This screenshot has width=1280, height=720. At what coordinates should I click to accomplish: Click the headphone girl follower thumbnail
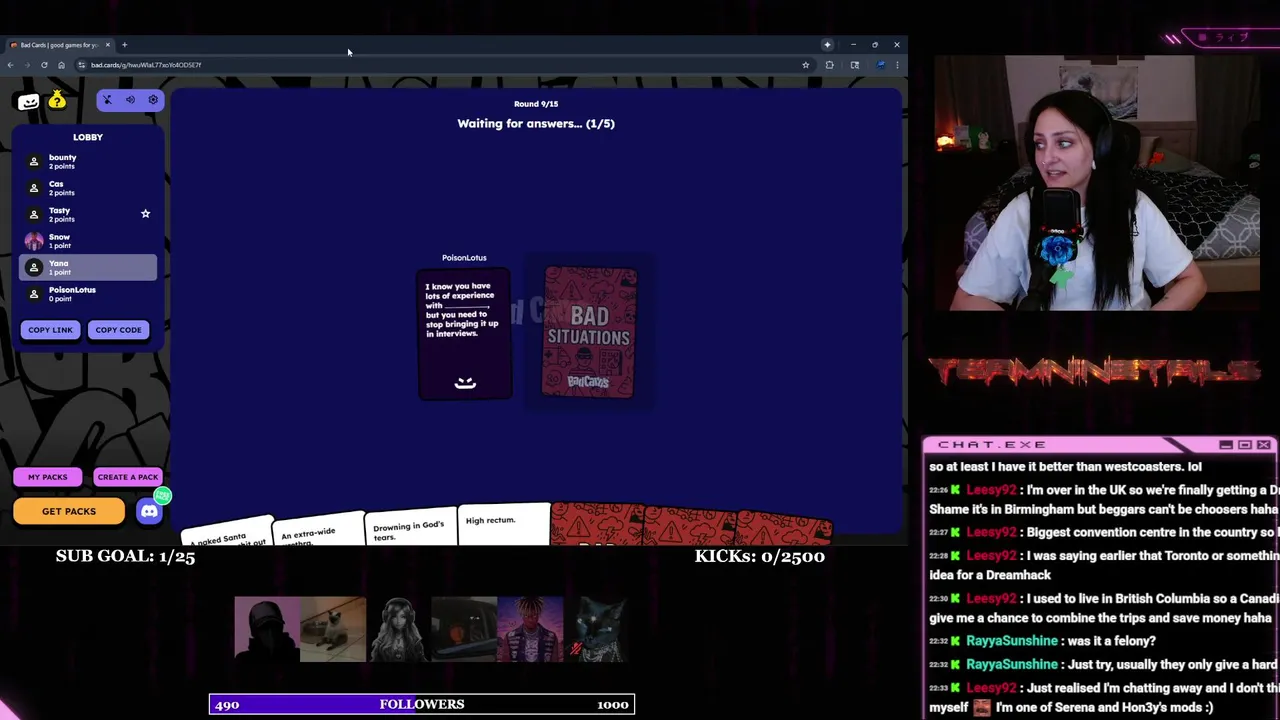pos(398,629)
